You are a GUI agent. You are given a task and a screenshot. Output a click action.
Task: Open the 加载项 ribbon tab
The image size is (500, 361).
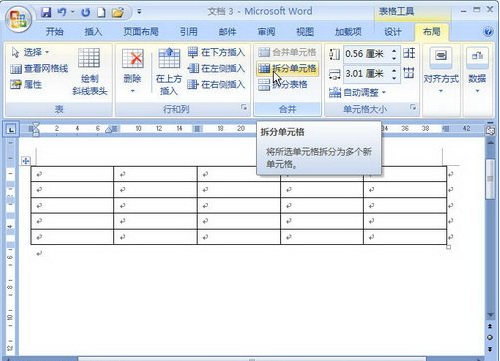tap(348, 32)
